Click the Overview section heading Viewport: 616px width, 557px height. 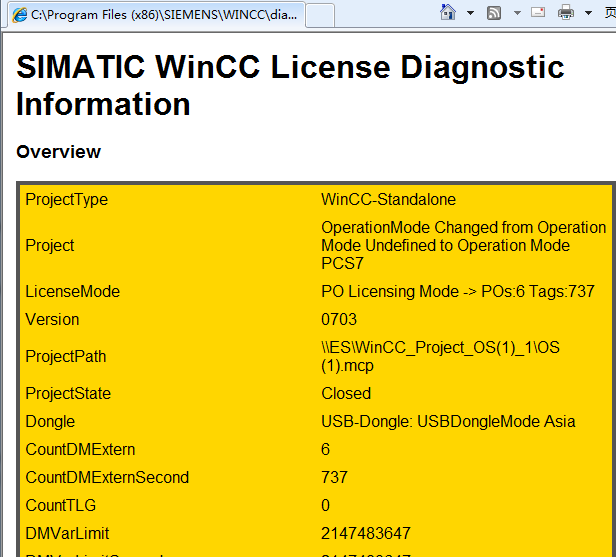click(59, 152)
